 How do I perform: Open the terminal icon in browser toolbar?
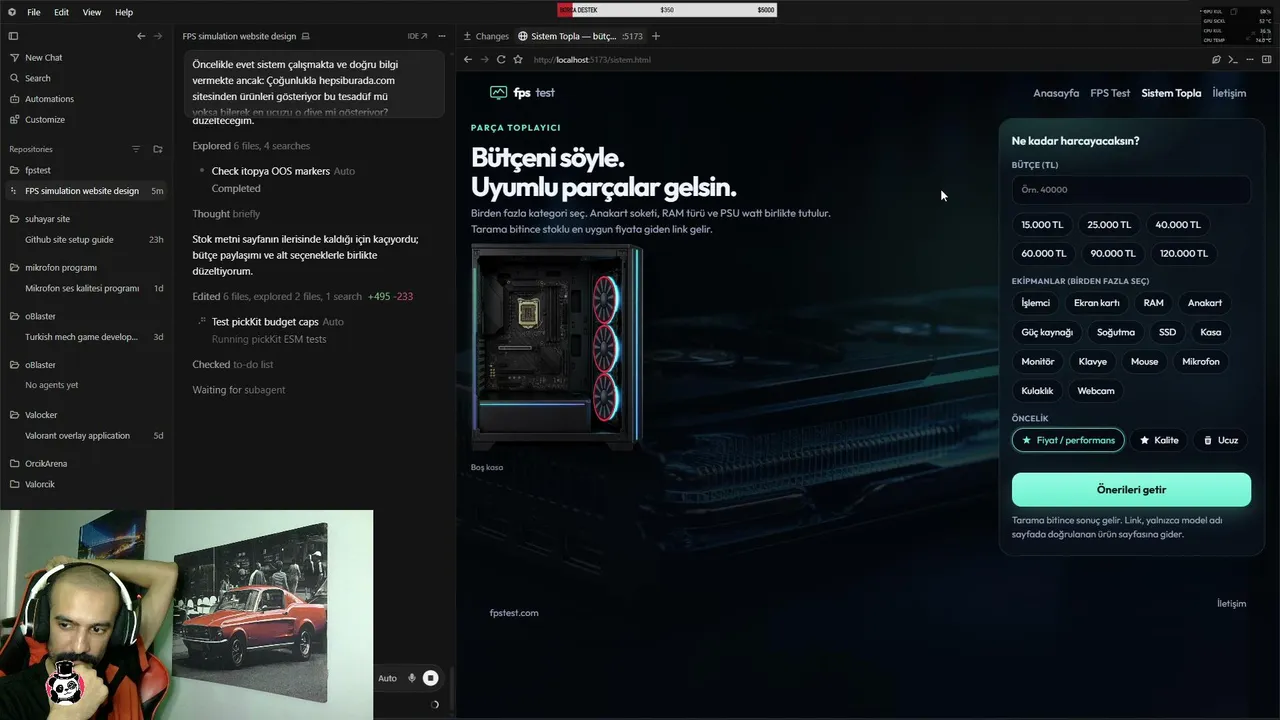pos(1232,59)
